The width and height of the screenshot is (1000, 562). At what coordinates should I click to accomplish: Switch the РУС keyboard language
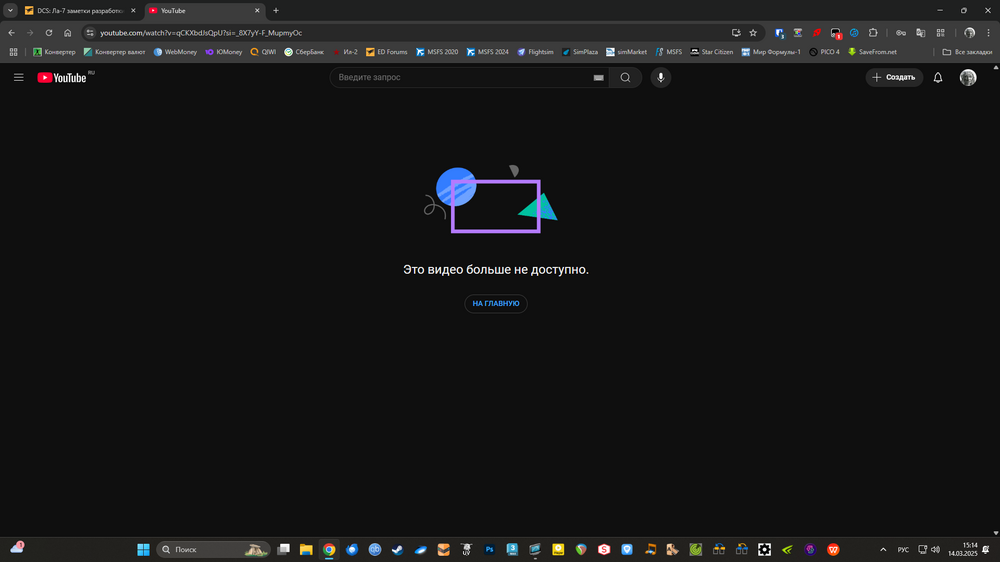point(903,550)
